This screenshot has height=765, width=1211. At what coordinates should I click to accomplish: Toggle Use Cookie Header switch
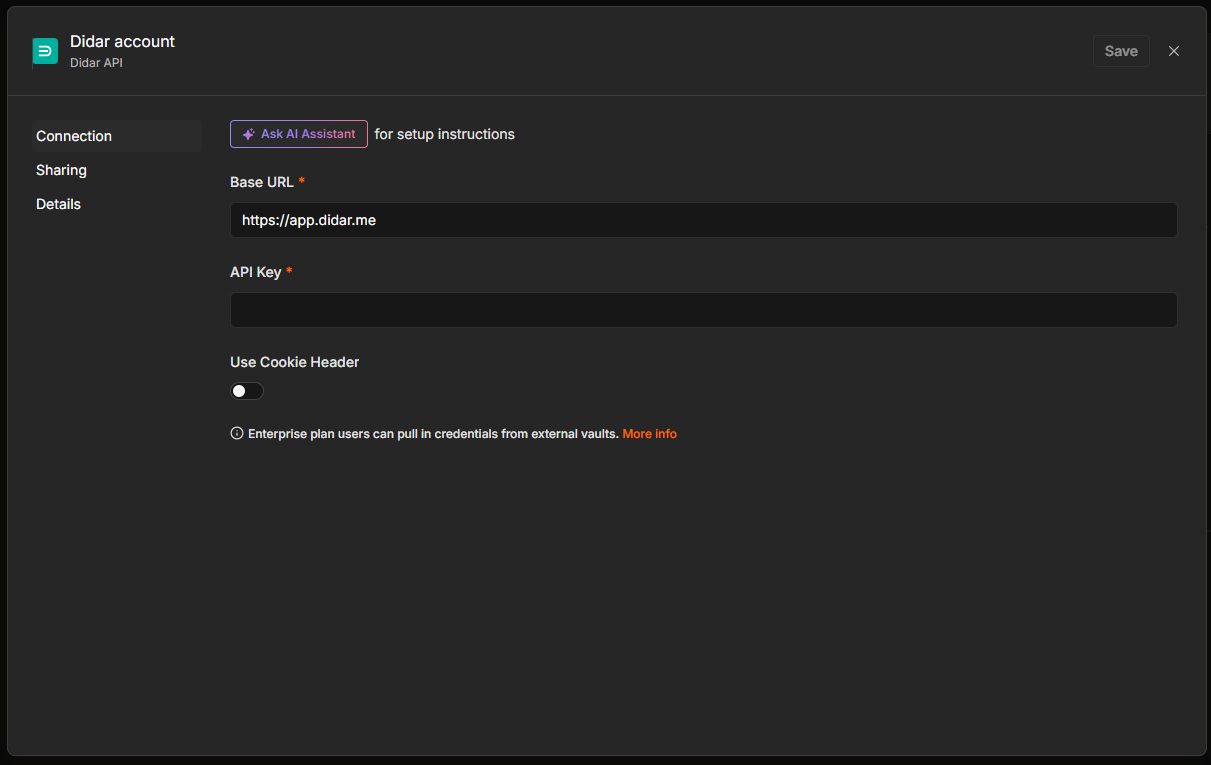click(x=247, y=391)
